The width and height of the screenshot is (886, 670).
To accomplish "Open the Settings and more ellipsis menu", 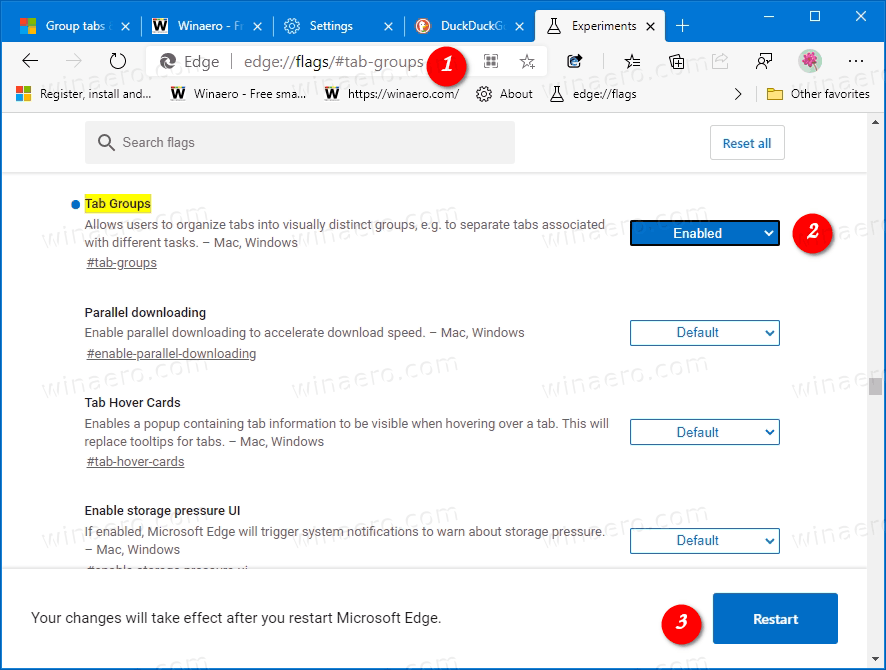I will 855,61.
